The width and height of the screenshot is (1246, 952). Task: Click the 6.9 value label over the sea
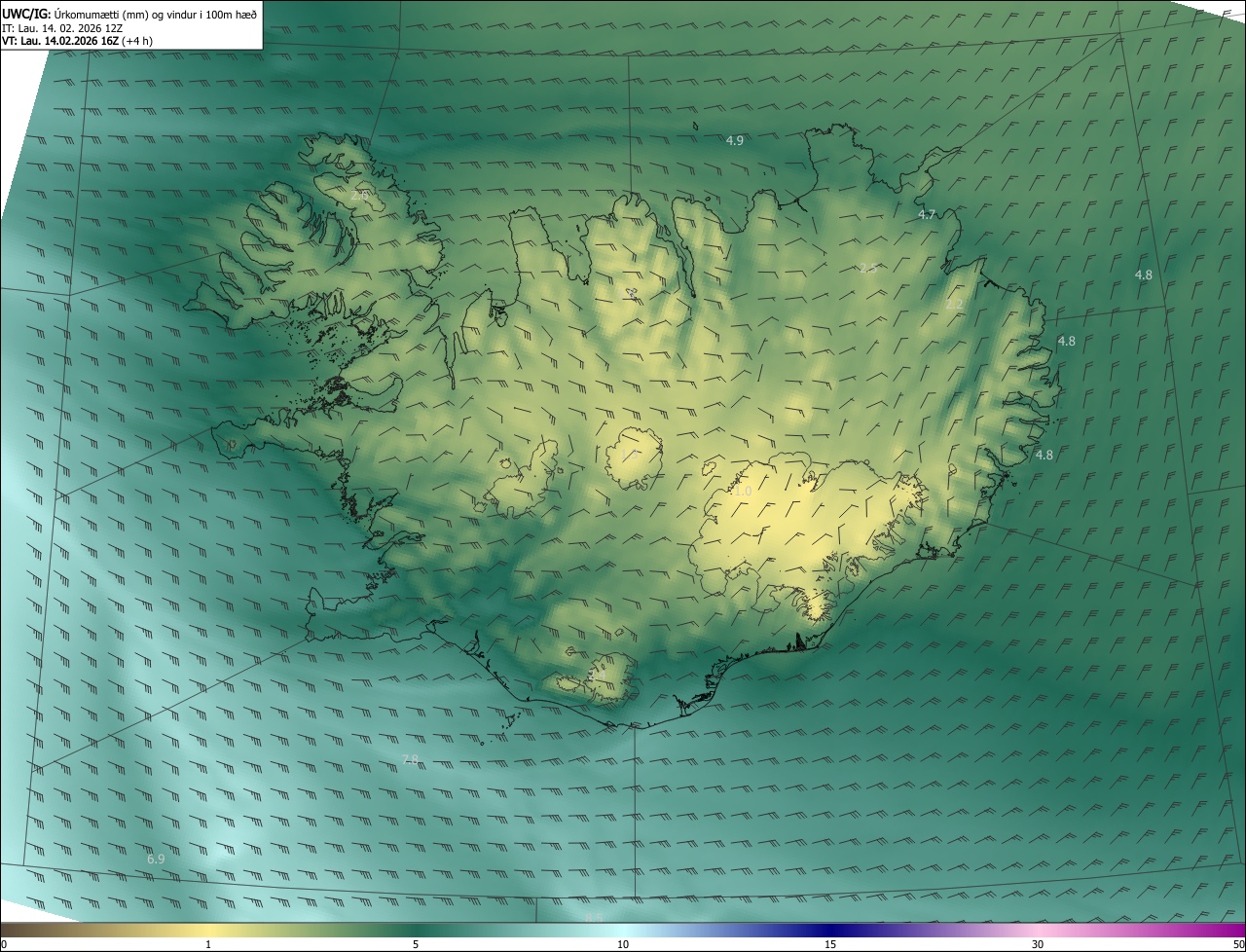coord(156,859)
